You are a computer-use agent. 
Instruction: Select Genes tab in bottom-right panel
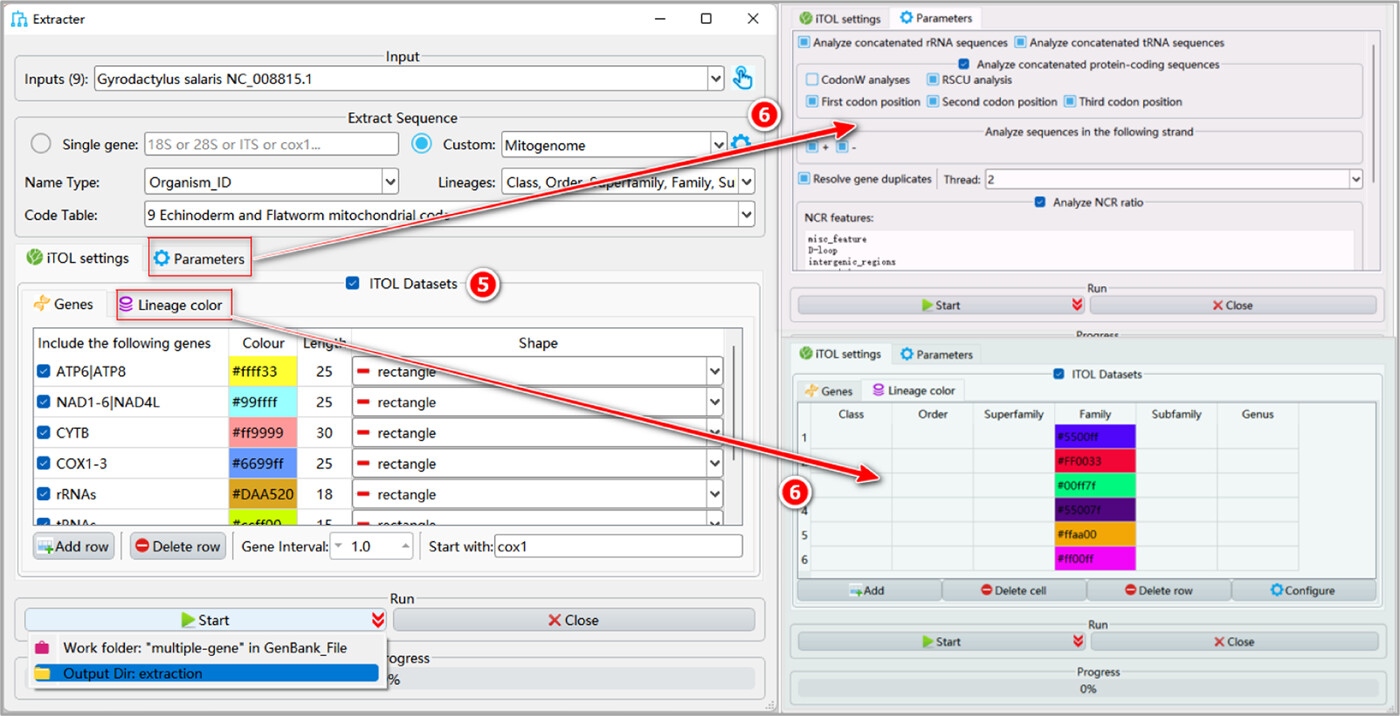click(x=829, y=391)
